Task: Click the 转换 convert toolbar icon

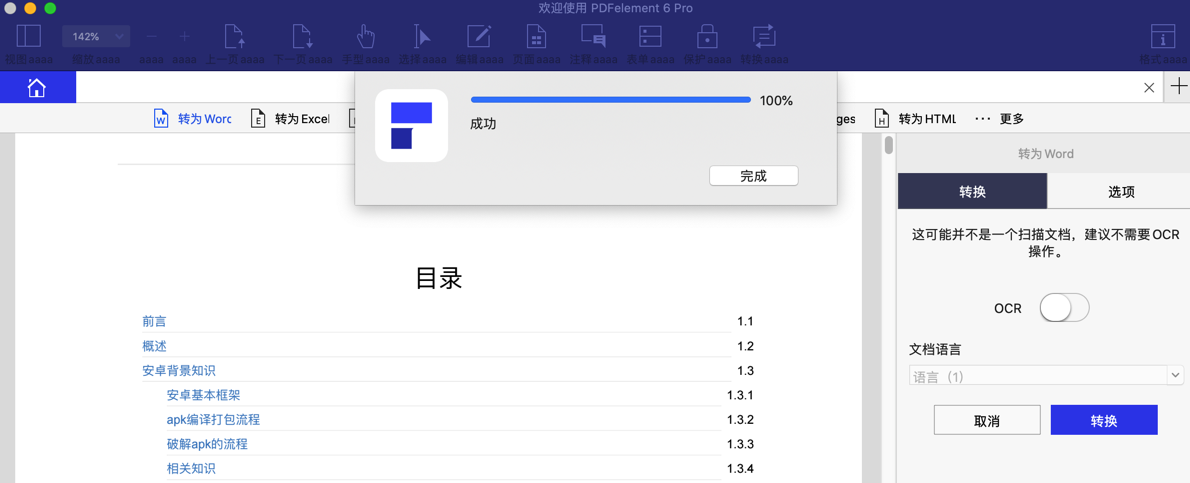Action: (x=764, y=37)
